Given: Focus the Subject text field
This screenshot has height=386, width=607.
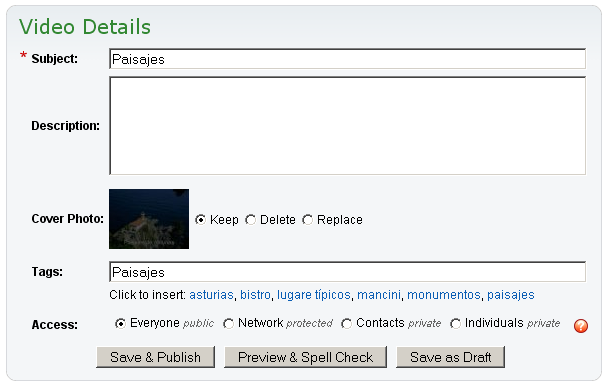Looking at the screenshot, I should pyautogui.click(x=347, y=59).
